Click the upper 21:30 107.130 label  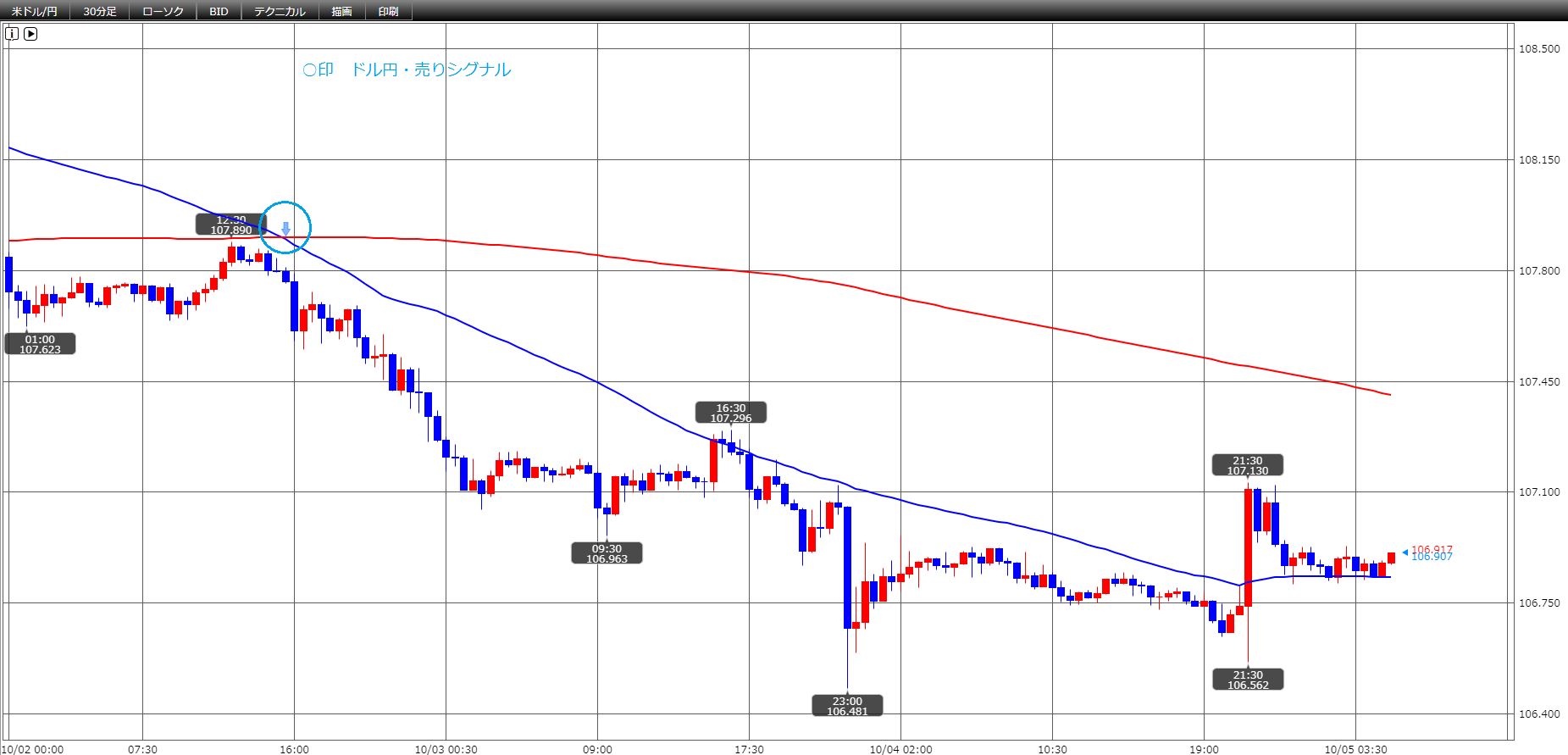pos(1248,465)
